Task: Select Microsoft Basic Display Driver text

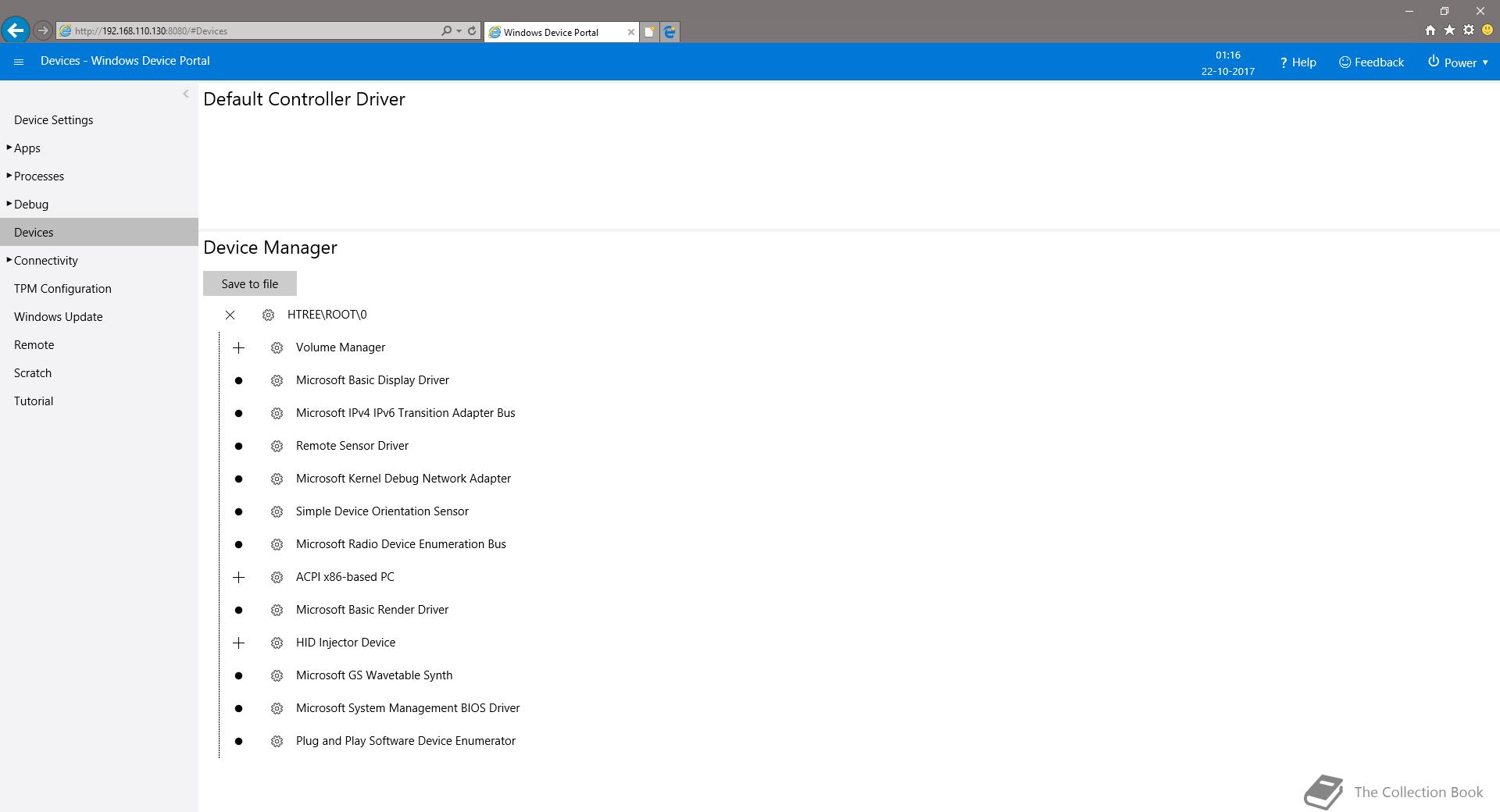Action: (373, 380)
